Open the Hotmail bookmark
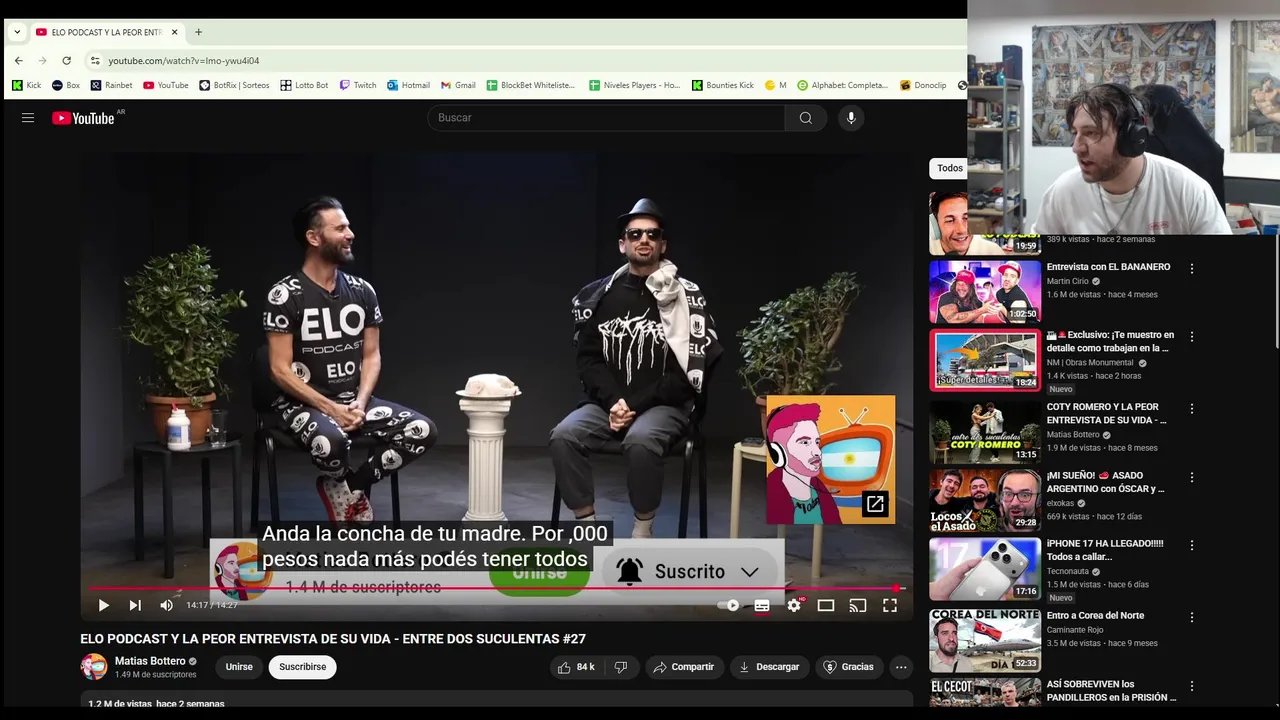The width and height of the screenshot is (1280, 720). [408, 85]
